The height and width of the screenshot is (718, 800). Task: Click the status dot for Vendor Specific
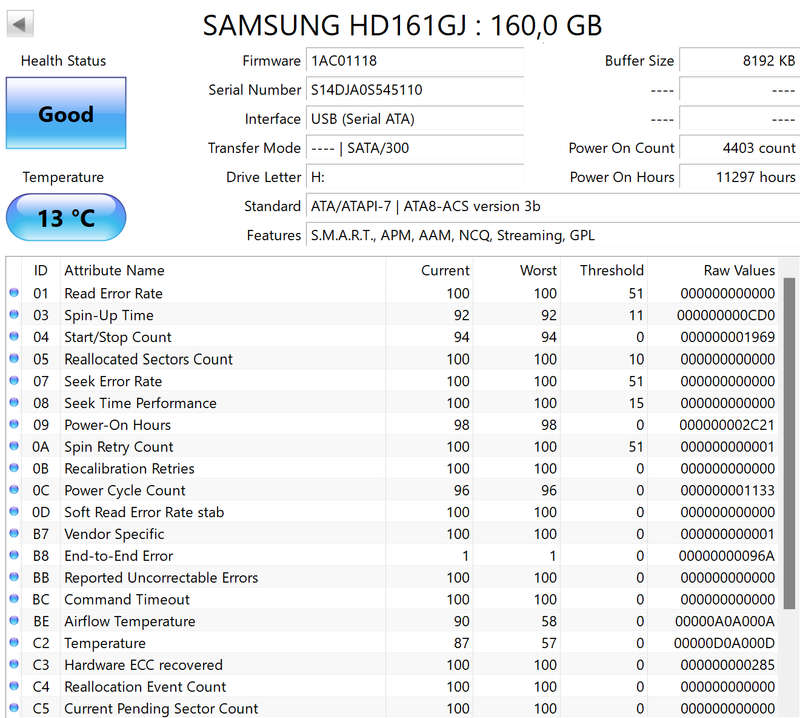coord(14,534)
